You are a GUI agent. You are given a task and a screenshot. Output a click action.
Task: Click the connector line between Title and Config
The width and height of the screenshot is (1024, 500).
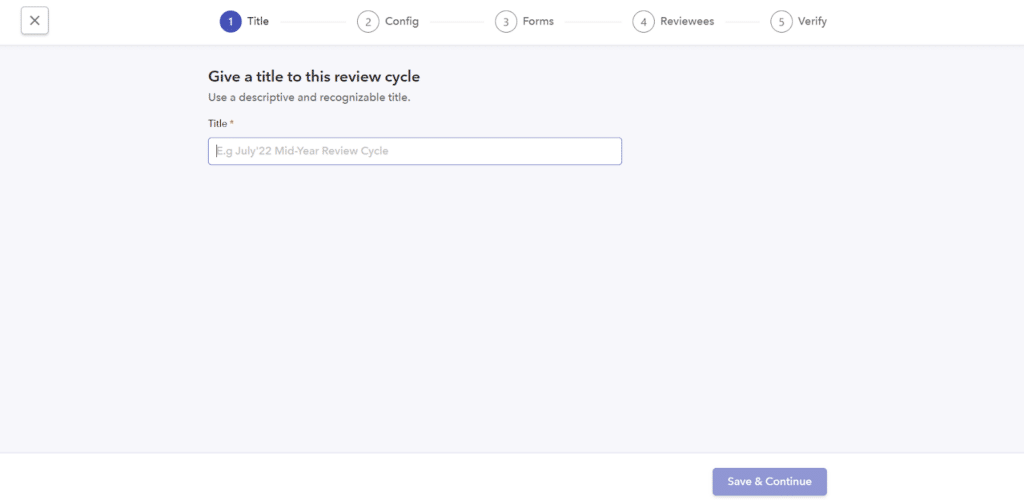(313, 22)
